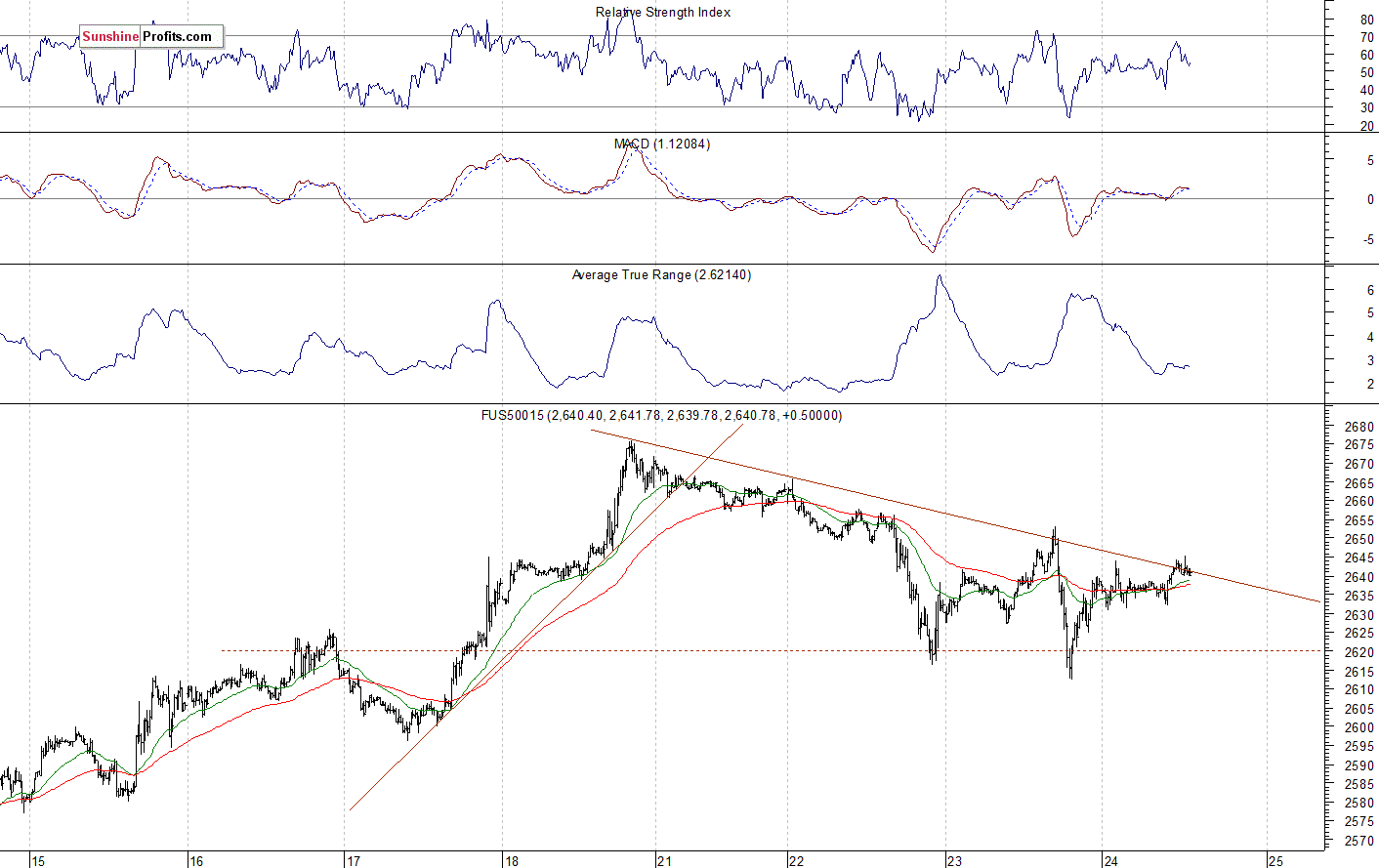This screenshot has height=868, width=1379.
Task: Click the 2675 price axis label
Action: (1359, 445)
